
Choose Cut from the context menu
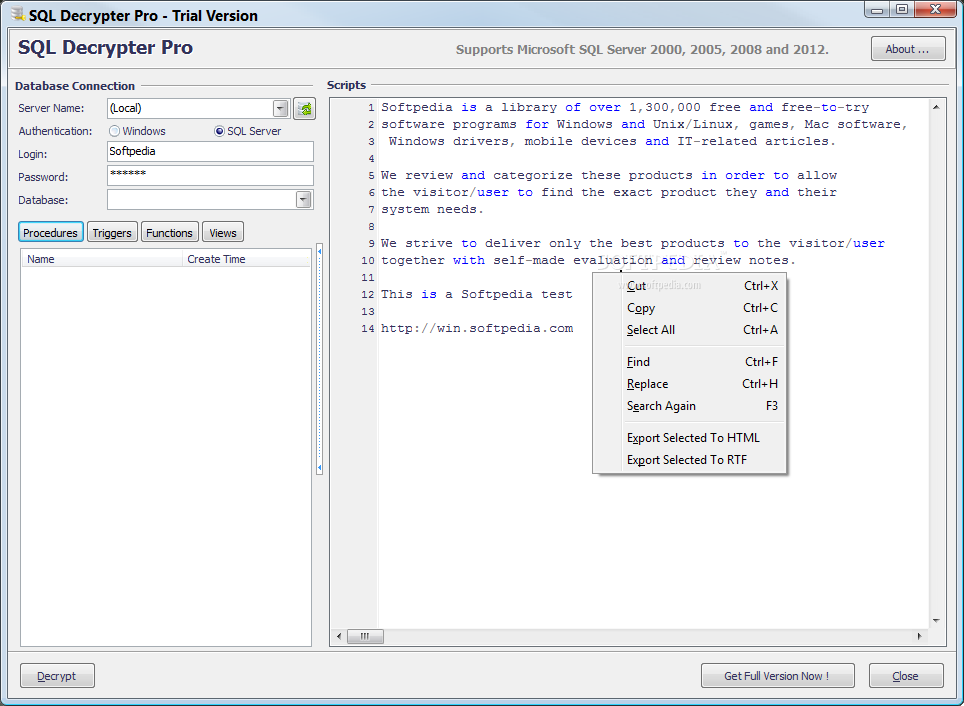click(690, 286)
